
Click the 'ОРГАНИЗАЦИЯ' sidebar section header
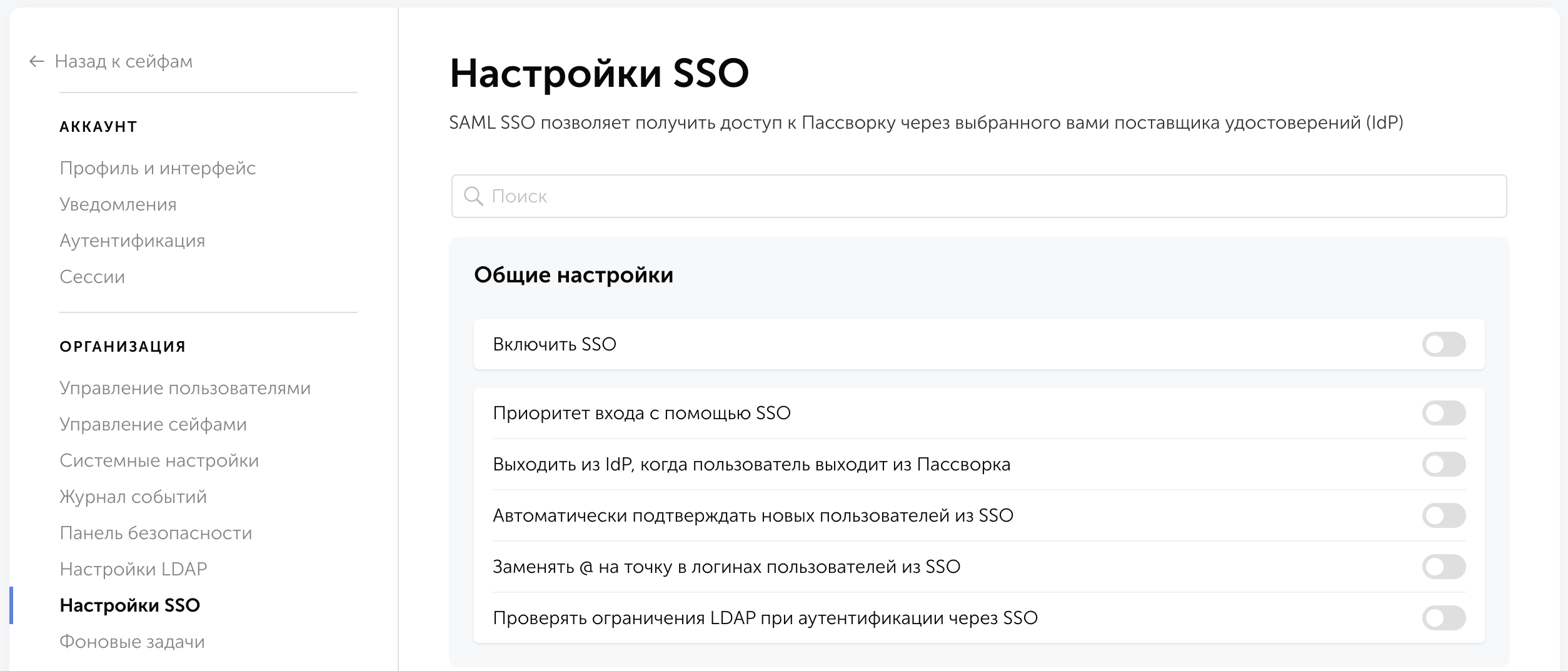click(123, 347)
